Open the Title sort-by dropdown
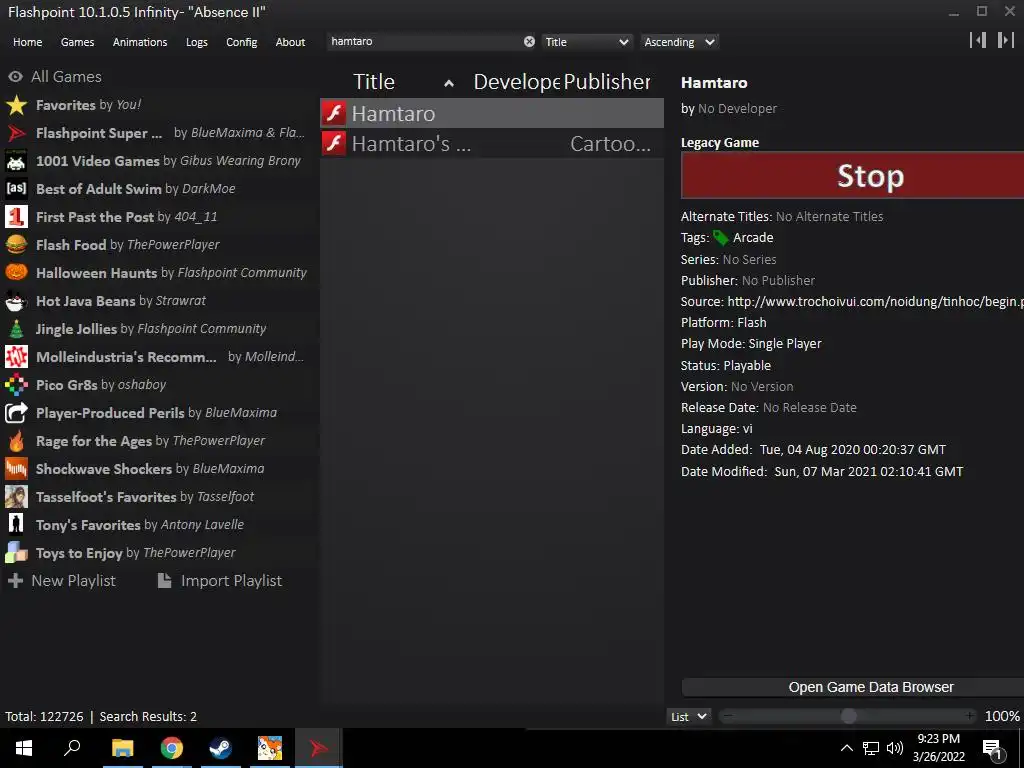 pyautogui.click(x=586, y=42)
